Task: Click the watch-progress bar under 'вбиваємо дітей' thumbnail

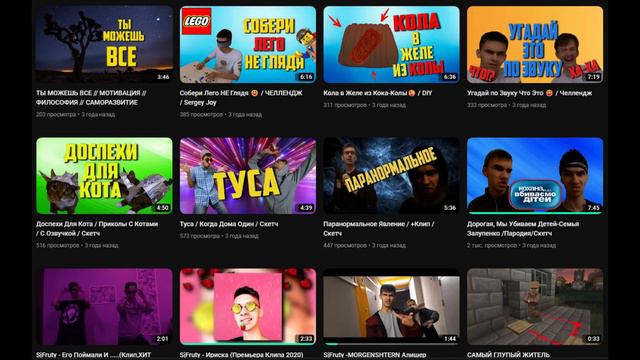Action: [x=535, y=213]
